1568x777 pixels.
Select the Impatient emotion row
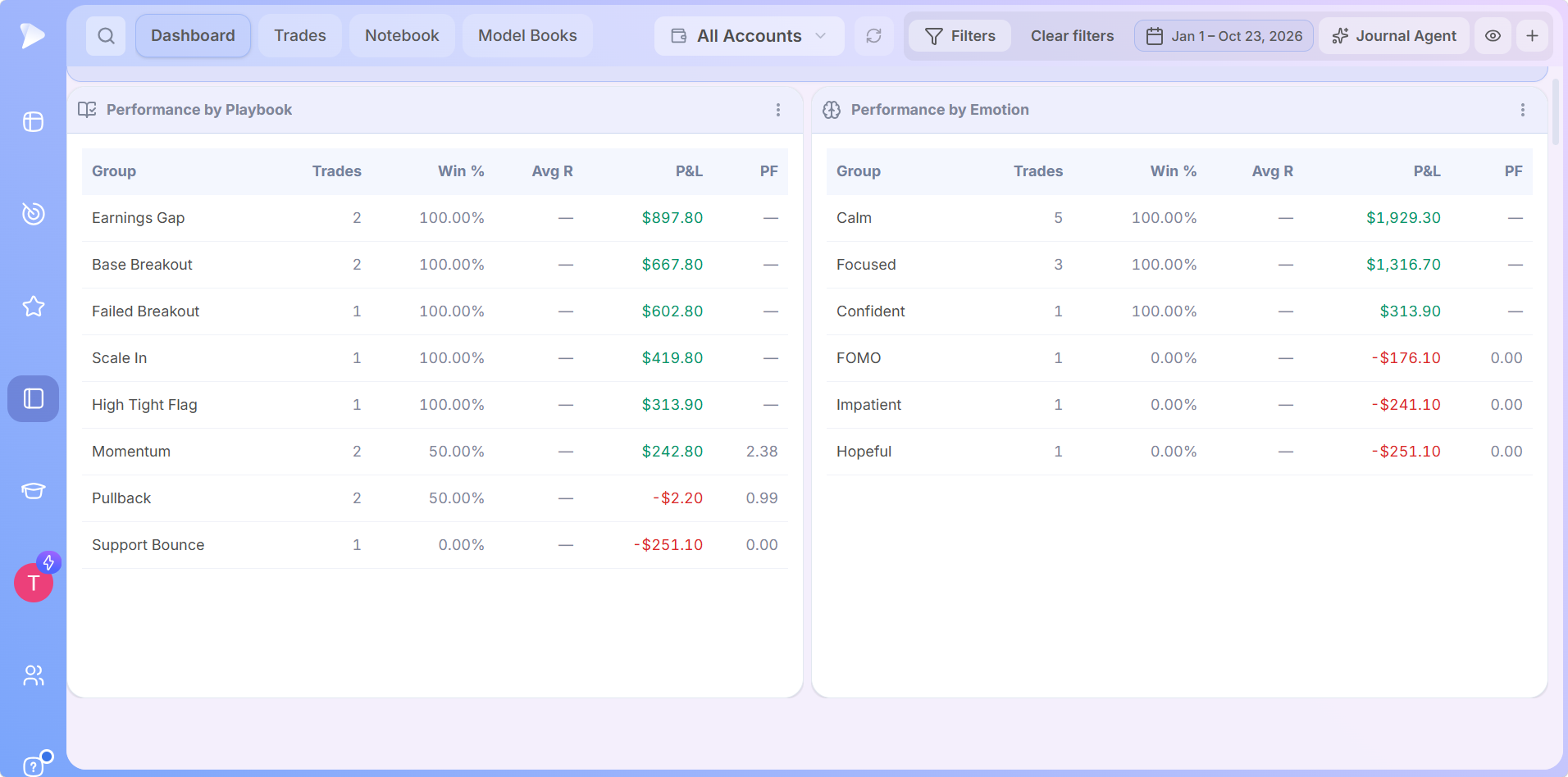coord(1179,405)
